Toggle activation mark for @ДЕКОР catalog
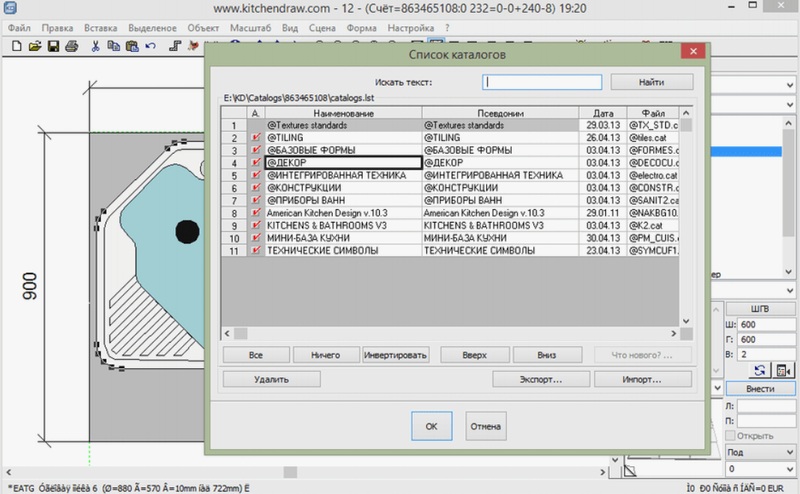Image resolution: width=800 pixels, height=494 pixels. click(x=256, y=162)
